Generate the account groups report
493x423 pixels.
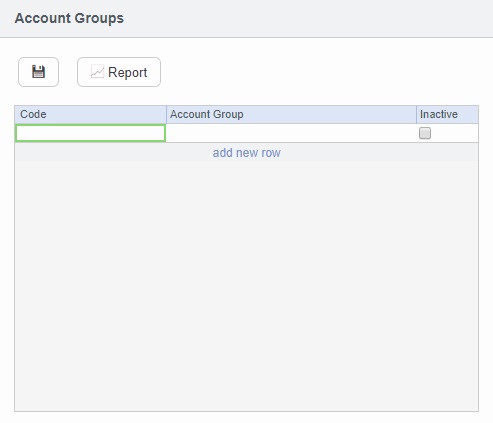119,72
